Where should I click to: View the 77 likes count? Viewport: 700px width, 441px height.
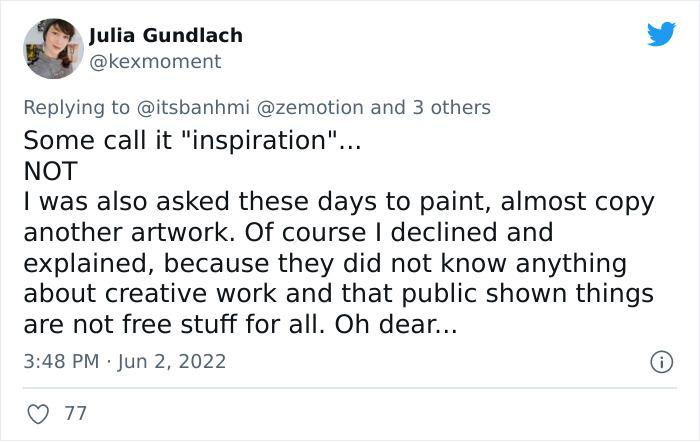click(75, 412)
